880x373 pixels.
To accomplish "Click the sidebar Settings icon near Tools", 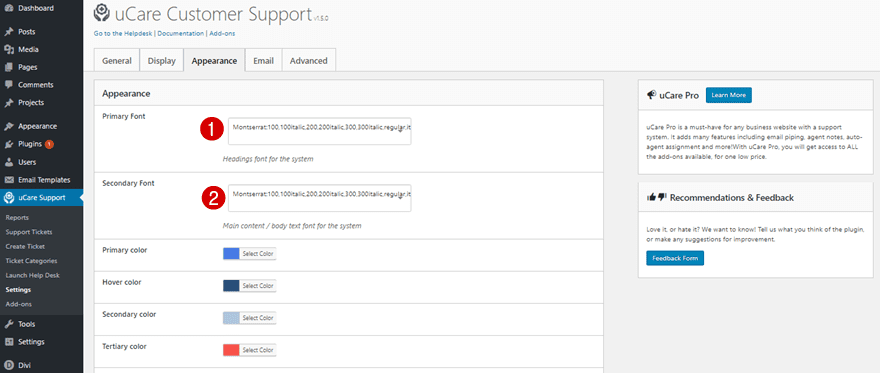I will point(8,342).
